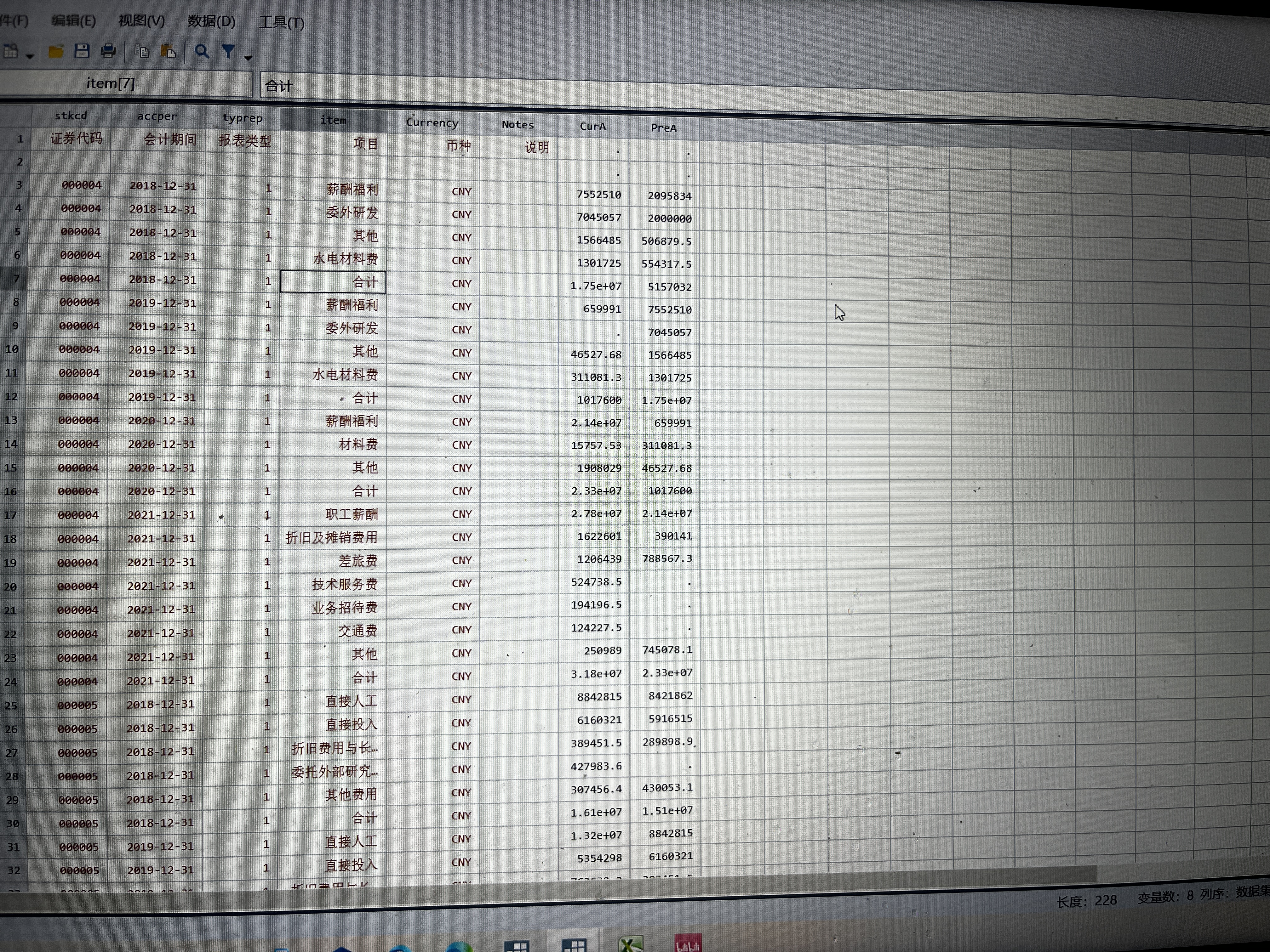Click the Save floppy disk icon
1270x952 pixels.
pyautogui.click(x=82, y=52)
